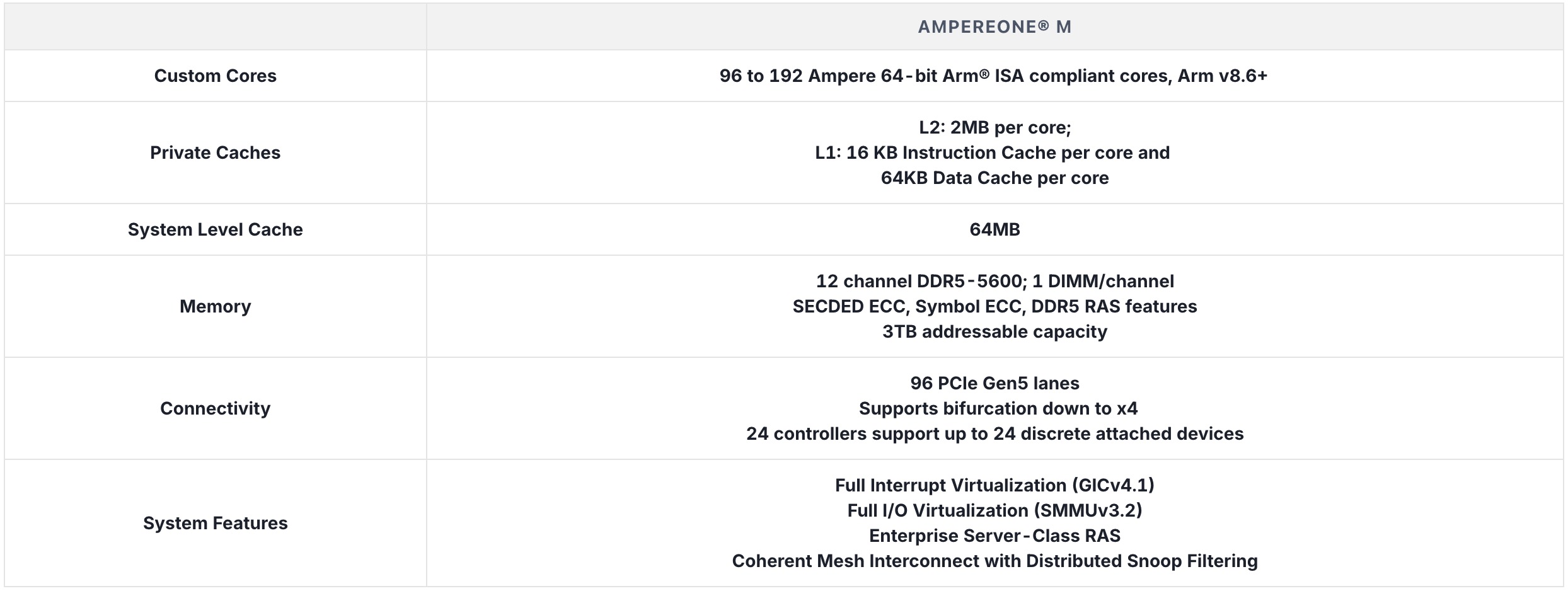
Task: Click the Full Interrupt Virtualization (GICv4.1) line
Action: coord(994,485)
